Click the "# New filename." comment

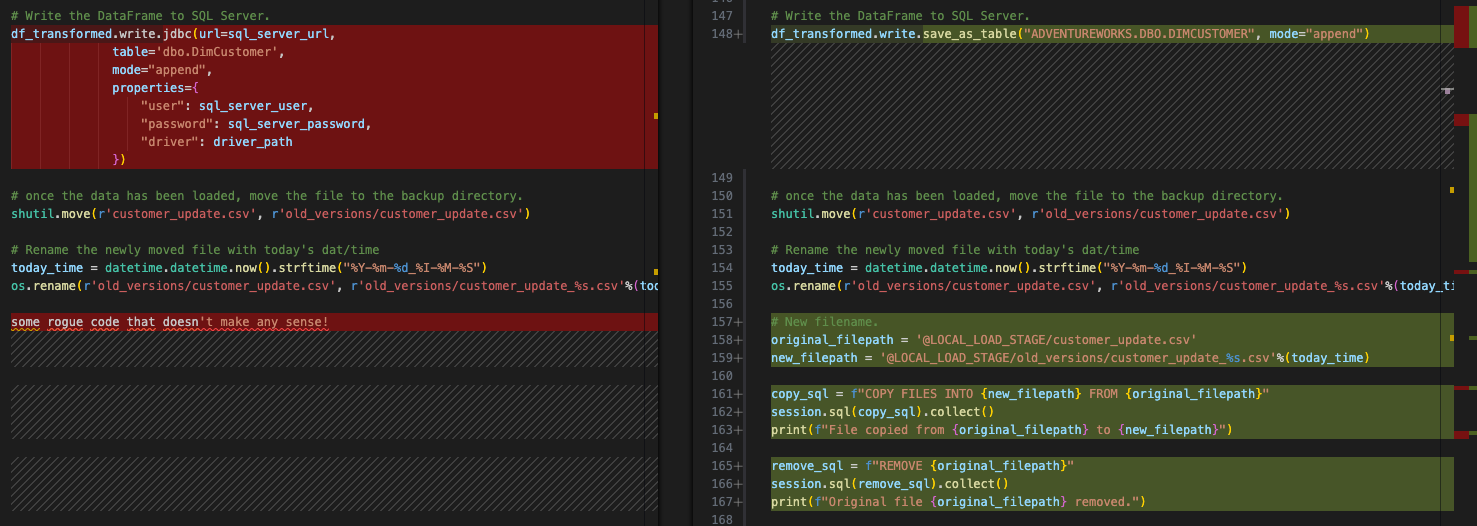coord(824,322)
